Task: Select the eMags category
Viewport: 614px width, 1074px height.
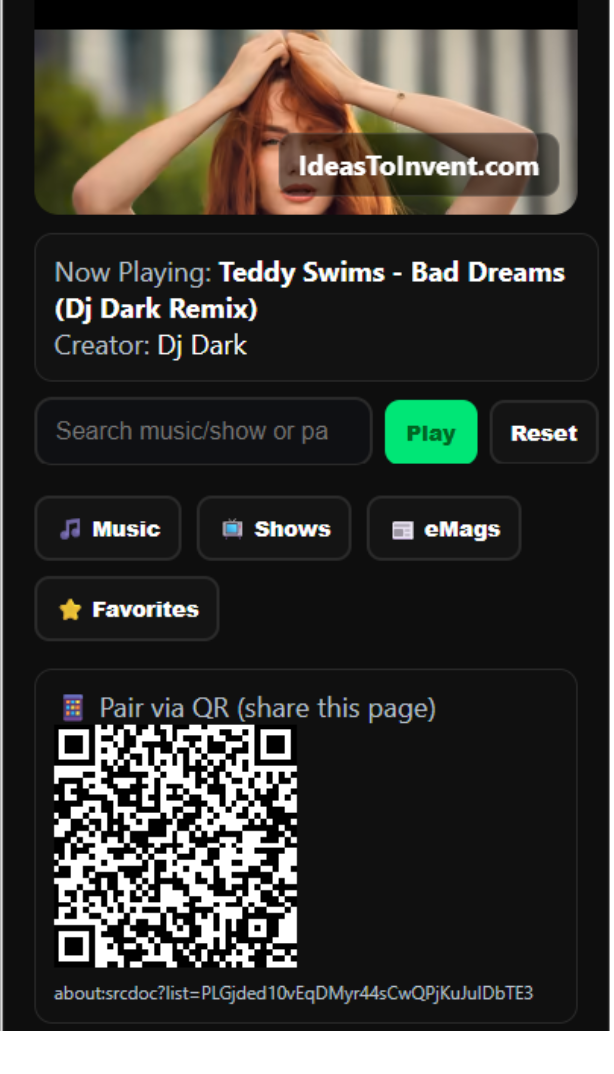Action: tap(444, 528)
